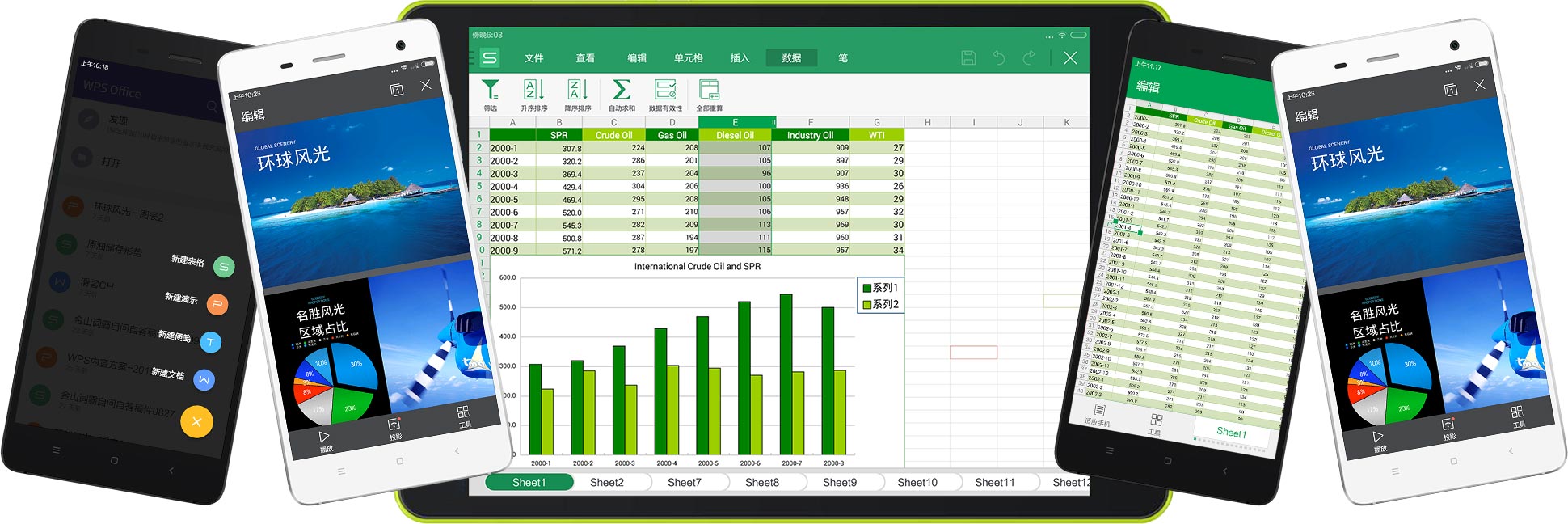
Task: Save spreadsheet with the floppy disk icon
Action: (968, 57)
